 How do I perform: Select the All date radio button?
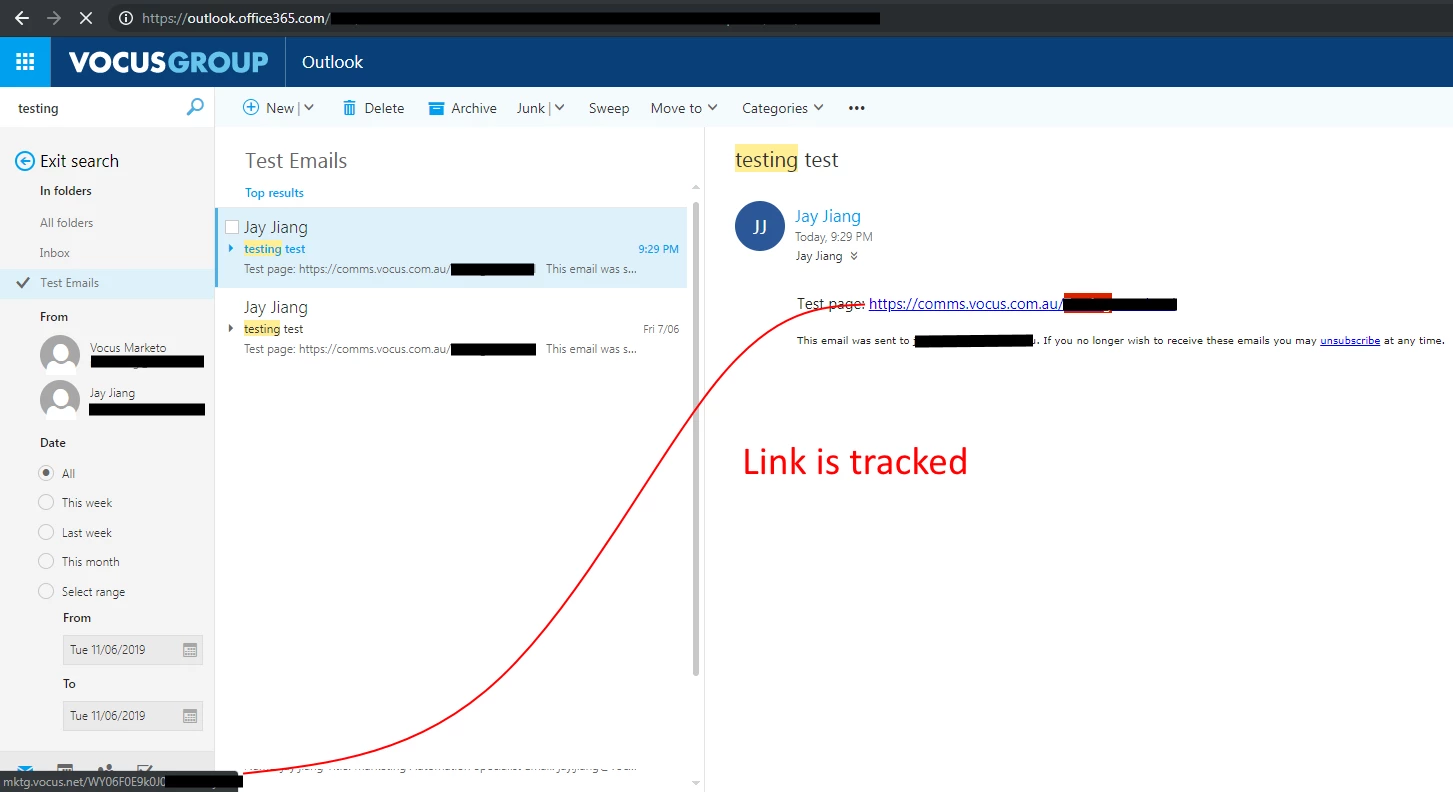pyautogui.click(x=46, y=473)
